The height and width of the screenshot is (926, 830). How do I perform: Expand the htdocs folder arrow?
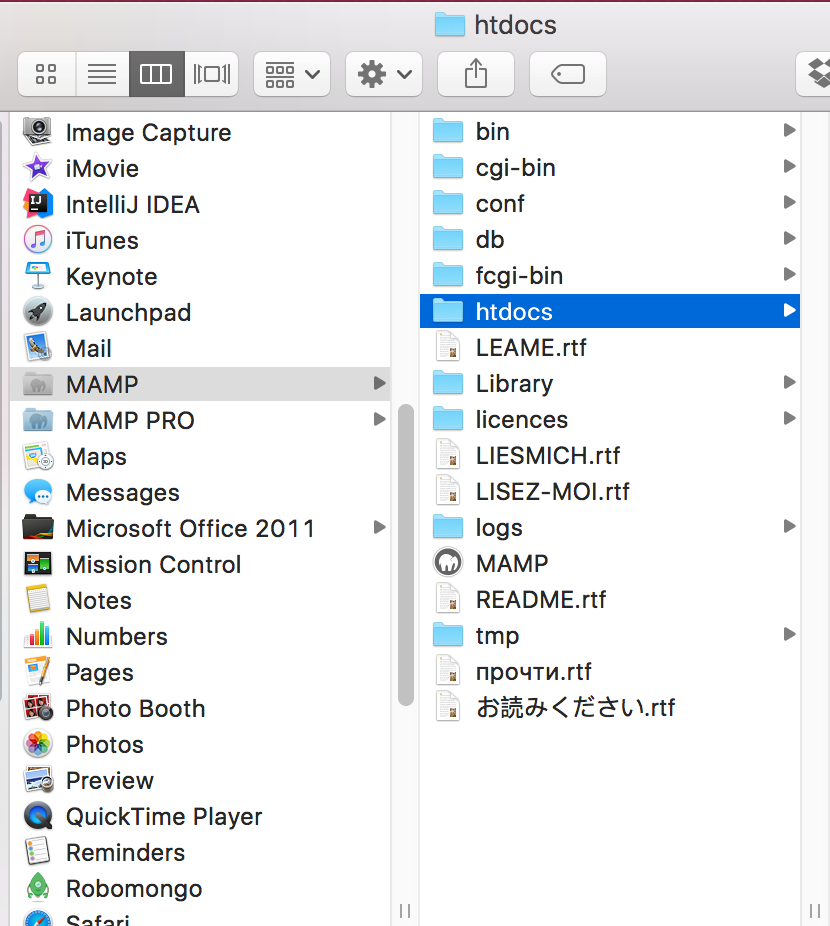click(789, 310)
